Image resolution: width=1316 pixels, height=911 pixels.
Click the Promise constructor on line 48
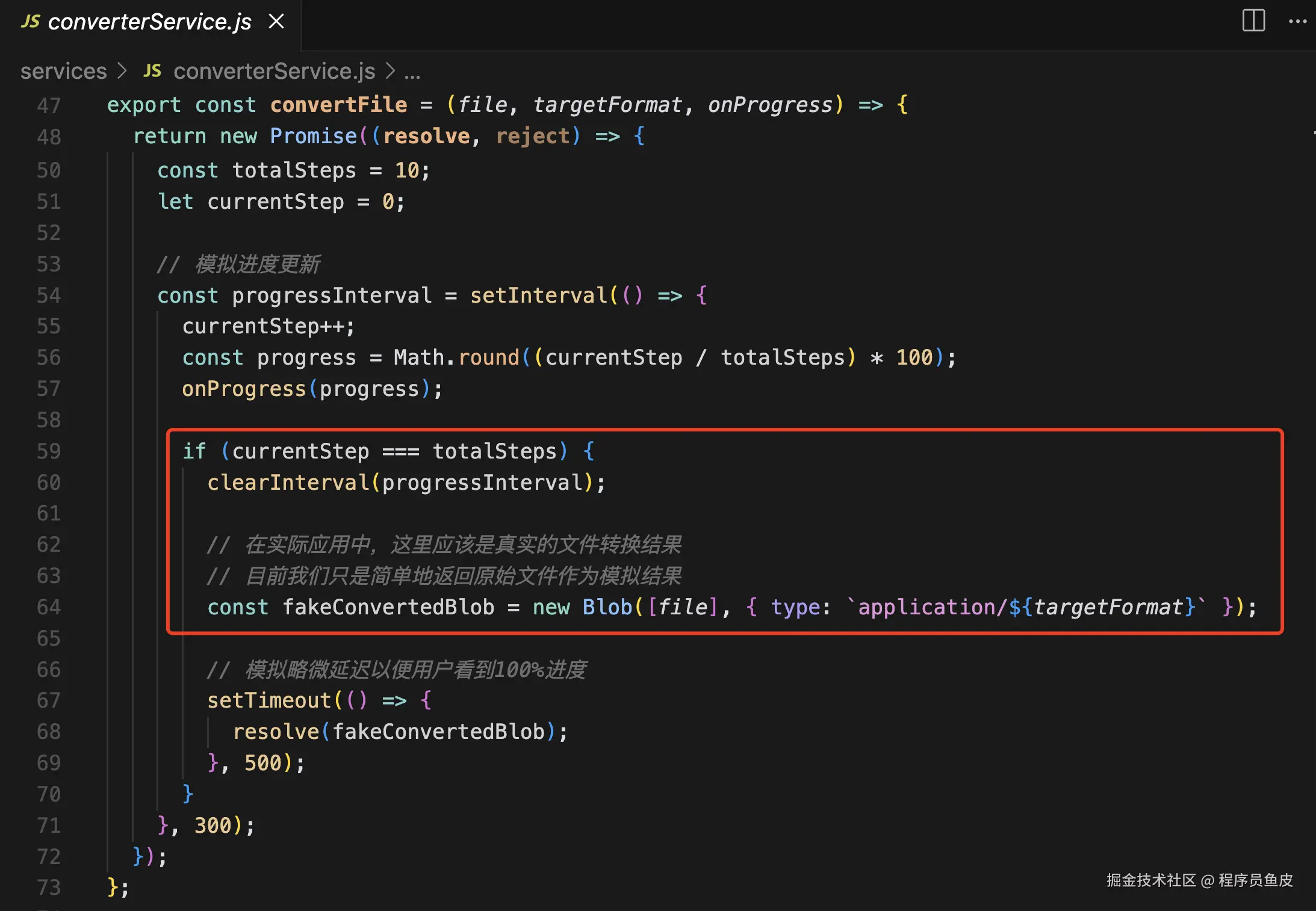tap(313, 136)
